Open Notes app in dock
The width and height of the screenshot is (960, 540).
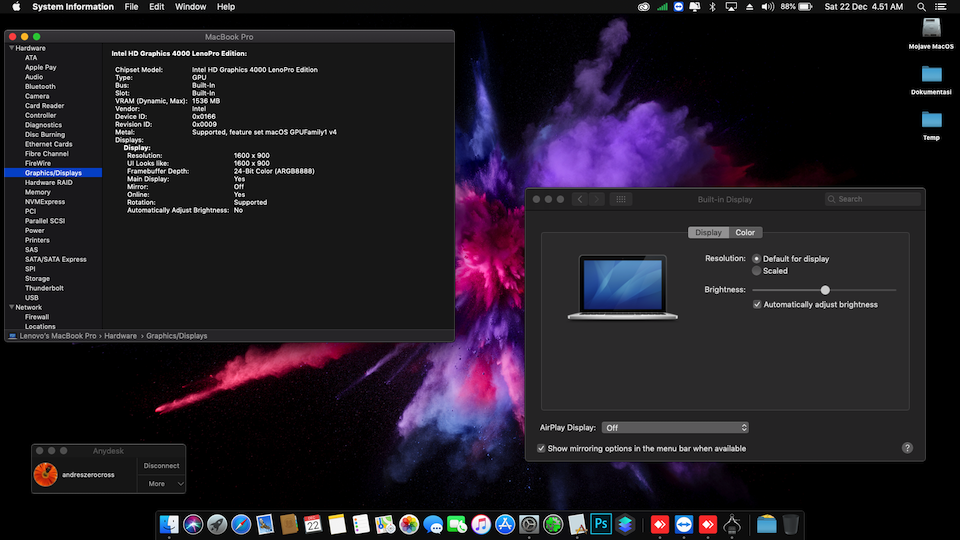tap(337, 525)
